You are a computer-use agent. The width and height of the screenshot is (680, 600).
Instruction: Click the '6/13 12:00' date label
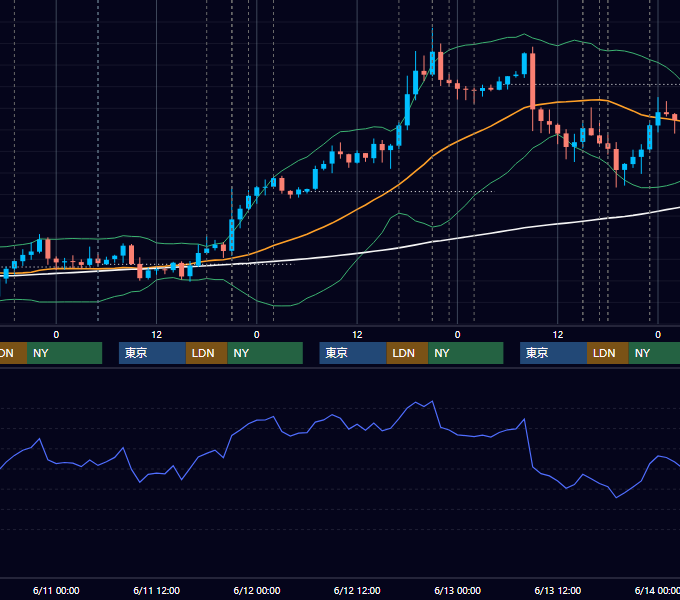click(558, 590)
